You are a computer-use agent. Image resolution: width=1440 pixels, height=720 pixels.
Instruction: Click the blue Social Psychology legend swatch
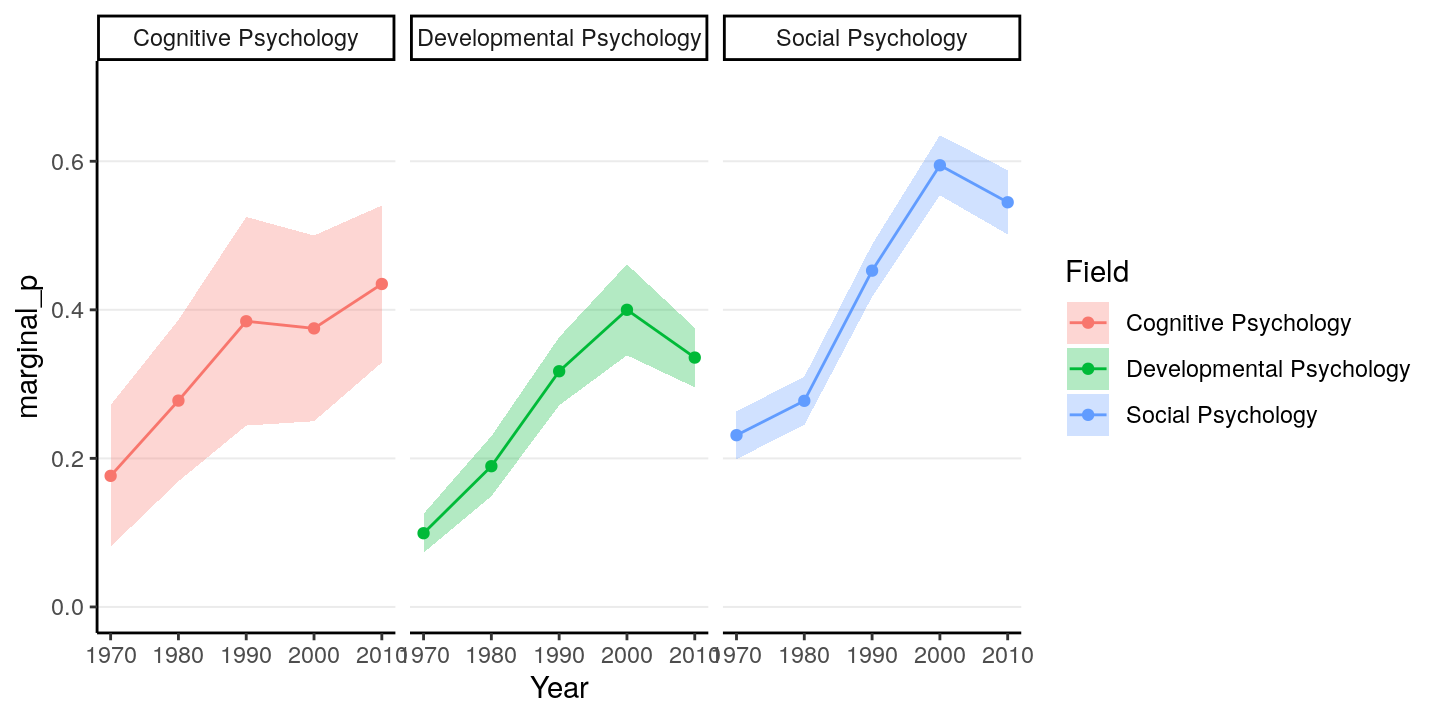pos(1088,415)
